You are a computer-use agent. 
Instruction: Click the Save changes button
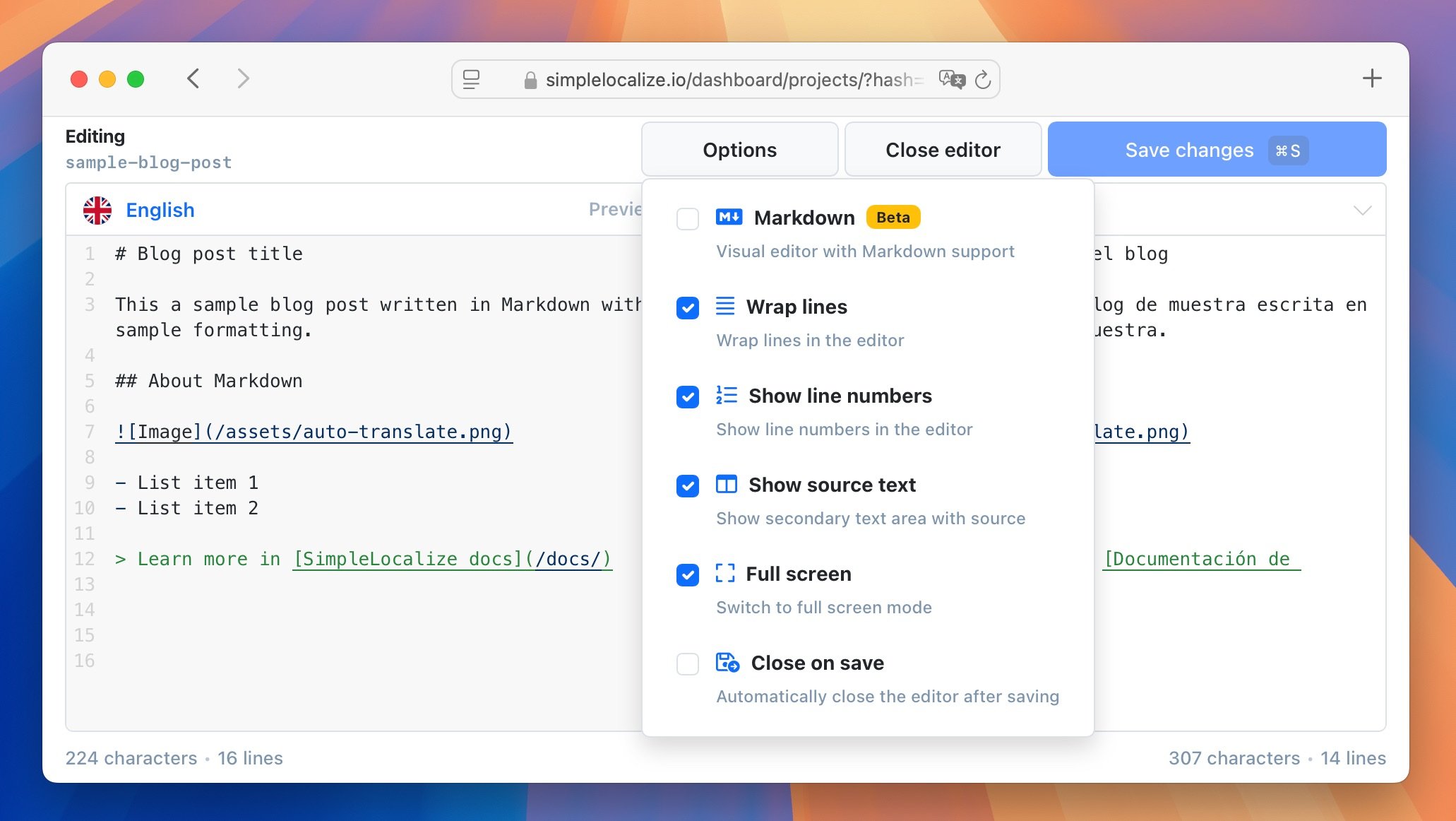coord(1217,150)
